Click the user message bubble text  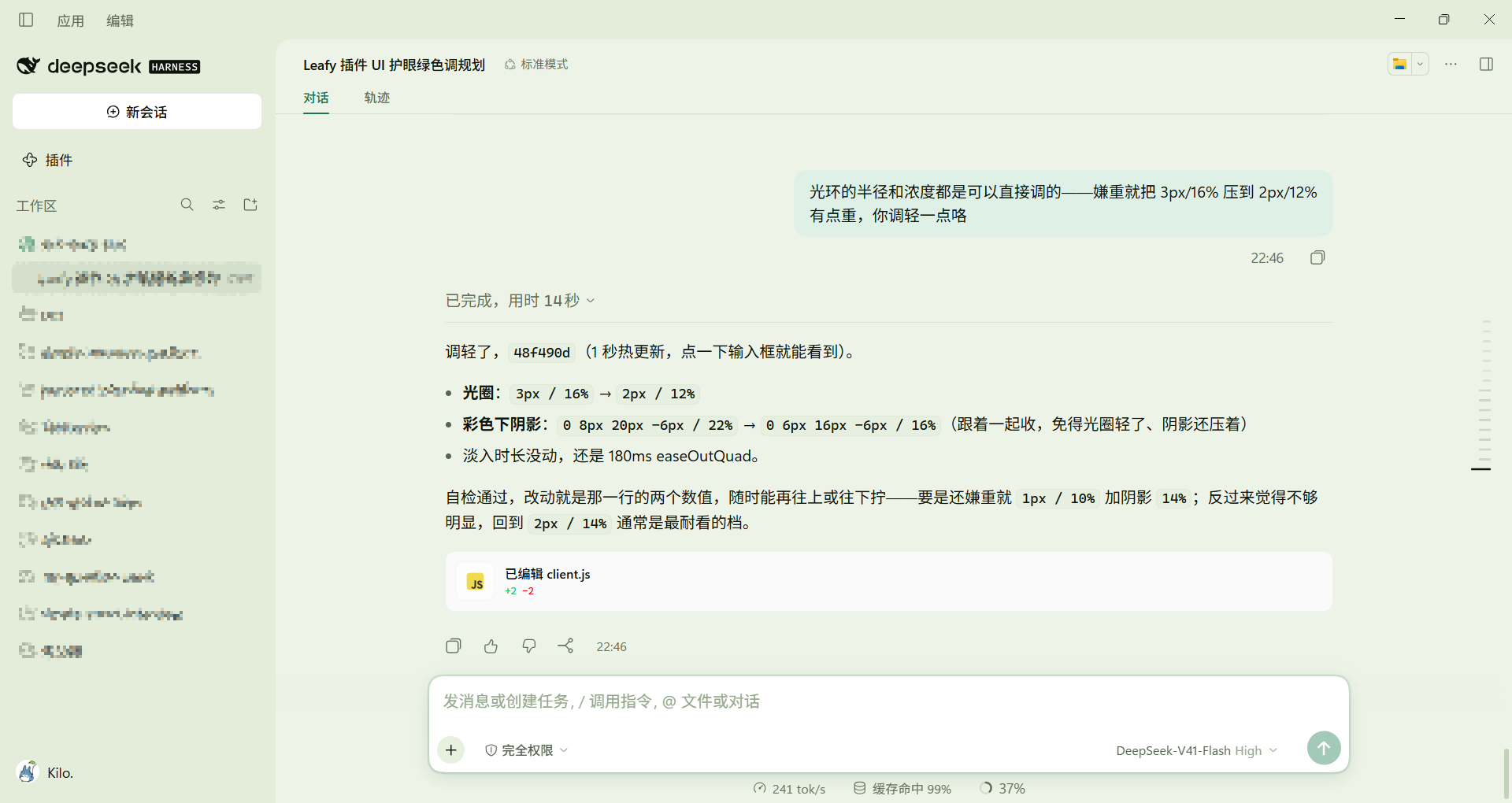(x=1063, y=204)
